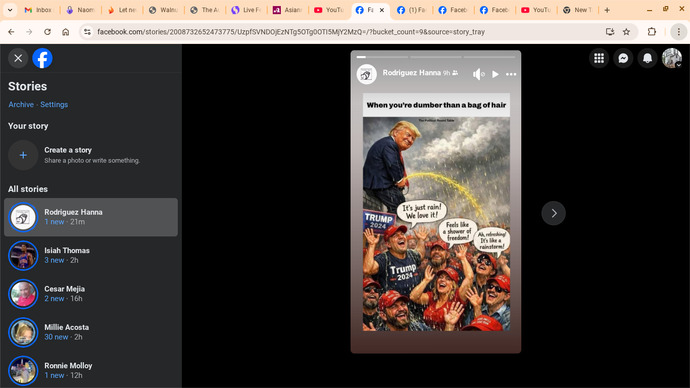Switch to the New Tab tab
Viewport: 690px width, 388px height.
(578, 10)
